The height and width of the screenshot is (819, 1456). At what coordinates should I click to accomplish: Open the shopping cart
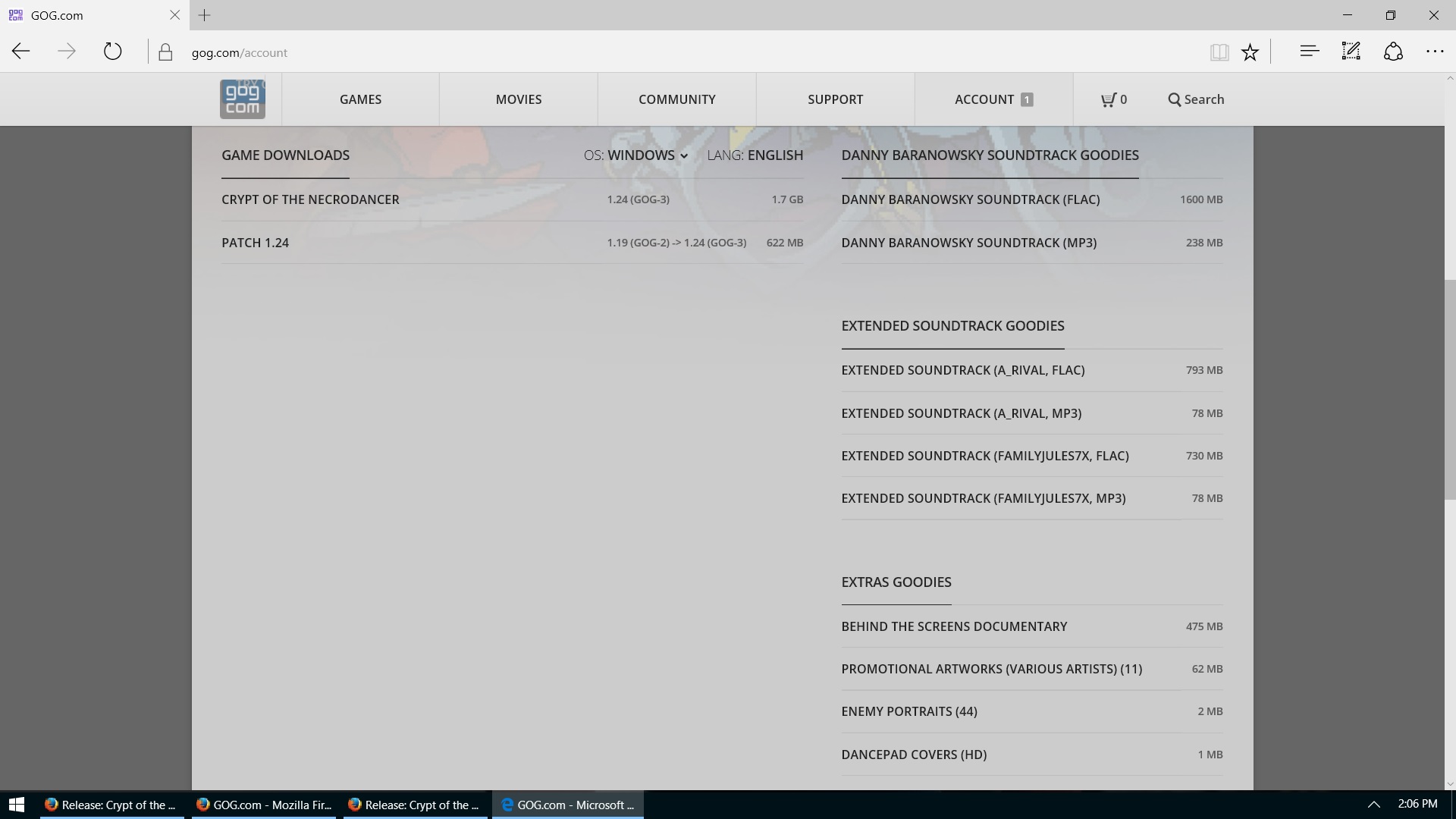tap(1114, 99)
